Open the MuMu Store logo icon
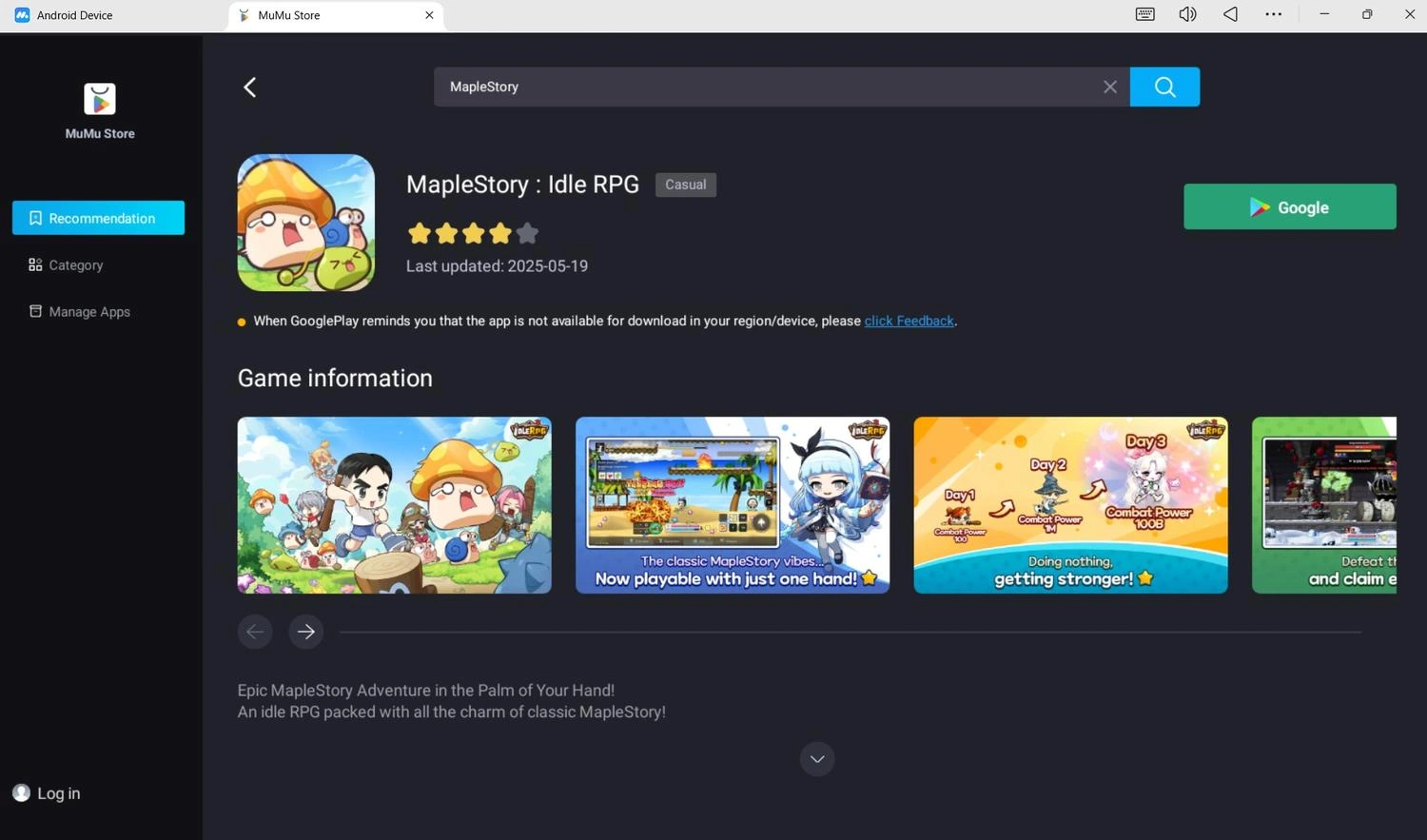The width and height of the screenshot is (1427, 840). (x=99, y=99)
